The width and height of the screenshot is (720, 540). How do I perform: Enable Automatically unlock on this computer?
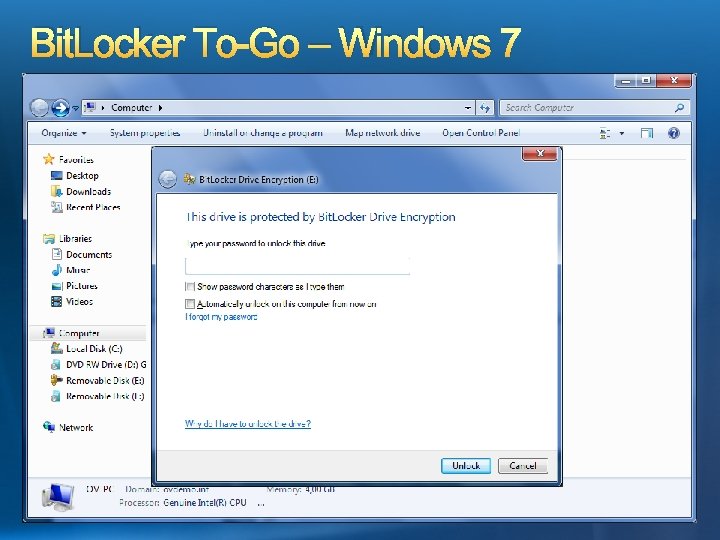pyautogui.click(x=190, y=304)
